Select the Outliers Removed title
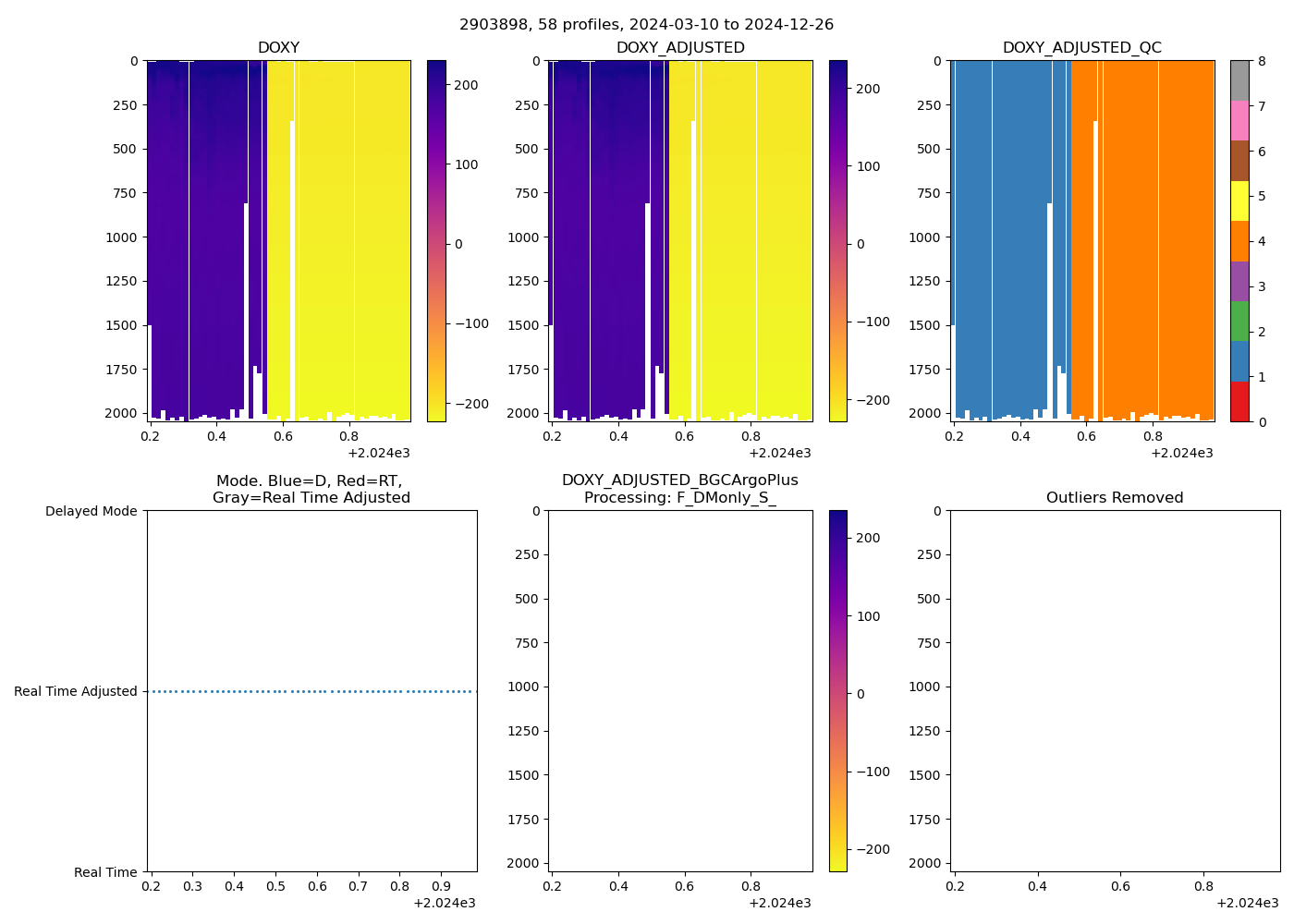This screenshot has width=1294, height=924. click(x=1114, y=498)
